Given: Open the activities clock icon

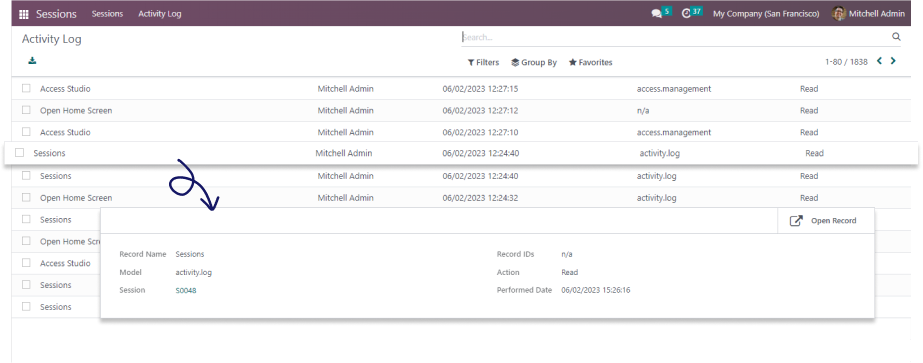Looking at the screenshot, I should point(686,14).
